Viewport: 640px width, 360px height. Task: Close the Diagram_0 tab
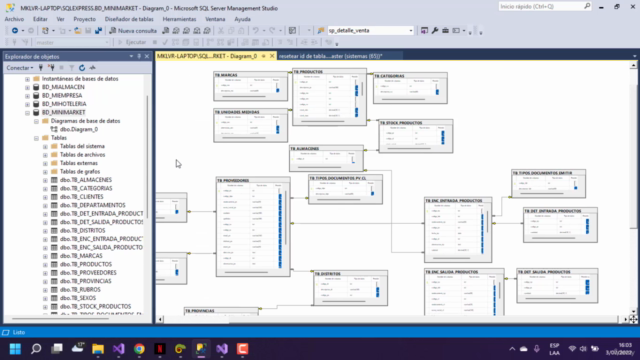coord(272,56)
